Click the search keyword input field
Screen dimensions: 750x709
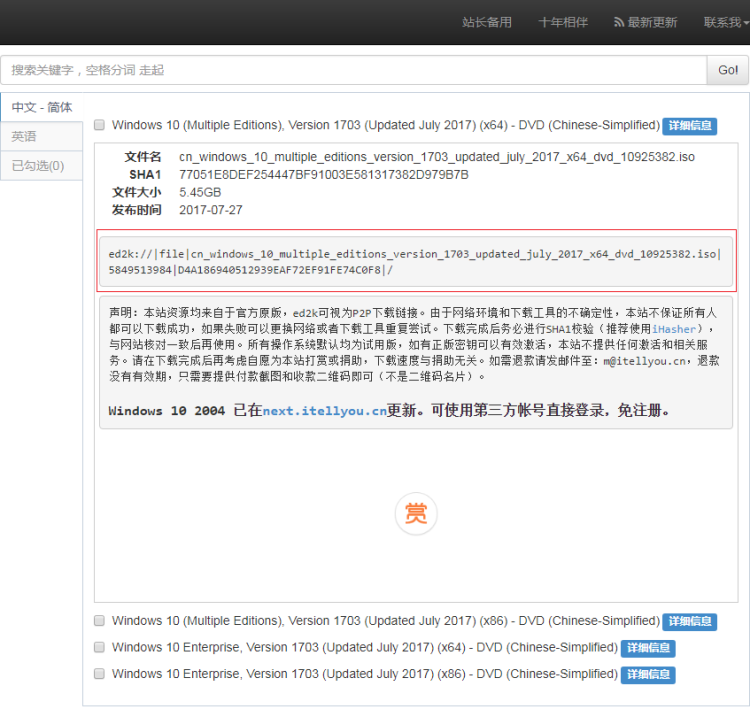[353, 70]
